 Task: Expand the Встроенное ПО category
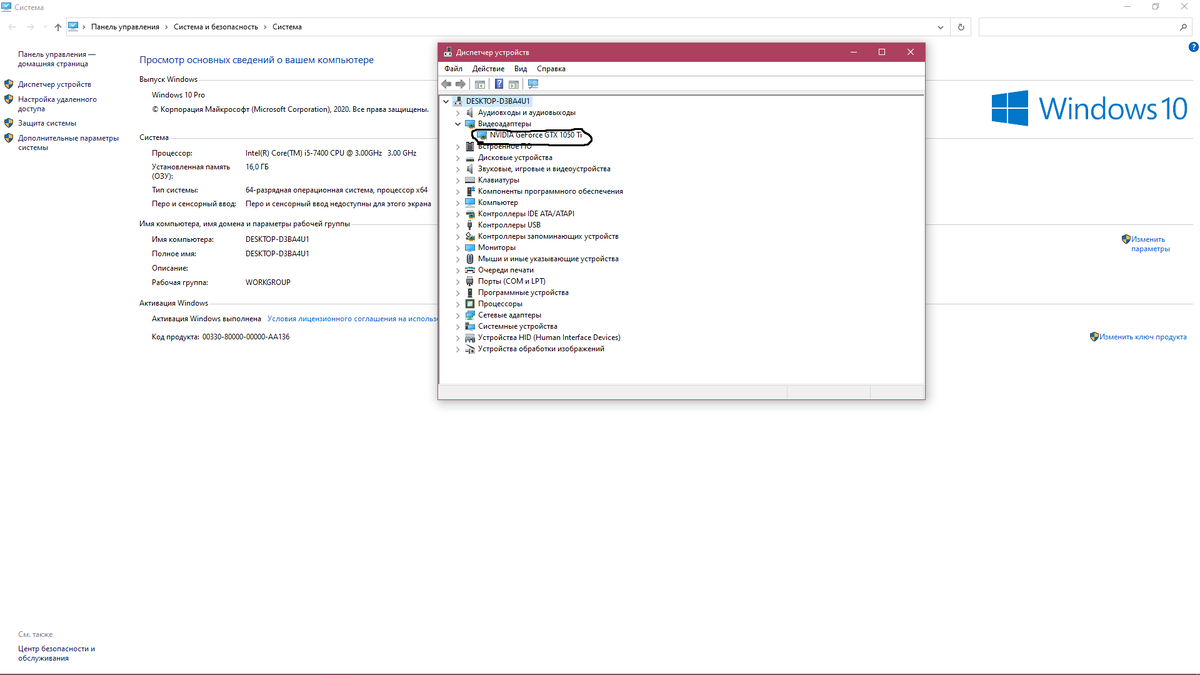pos(458,146)
